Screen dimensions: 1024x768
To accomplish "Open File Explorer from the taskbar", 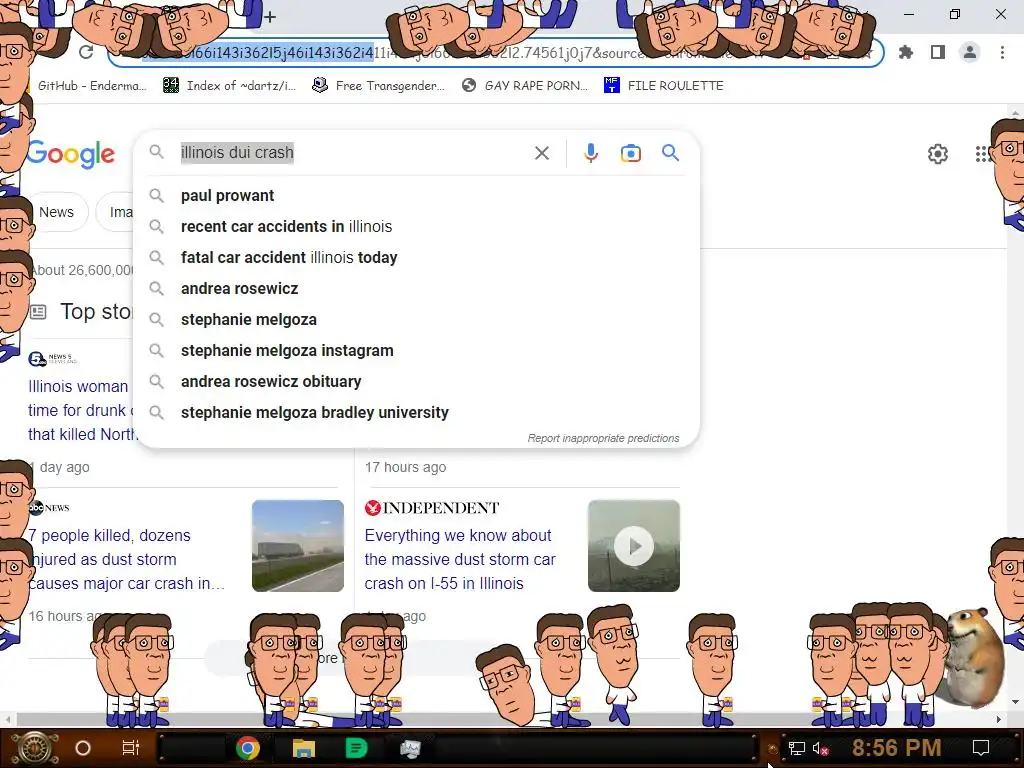I will 304,748.
